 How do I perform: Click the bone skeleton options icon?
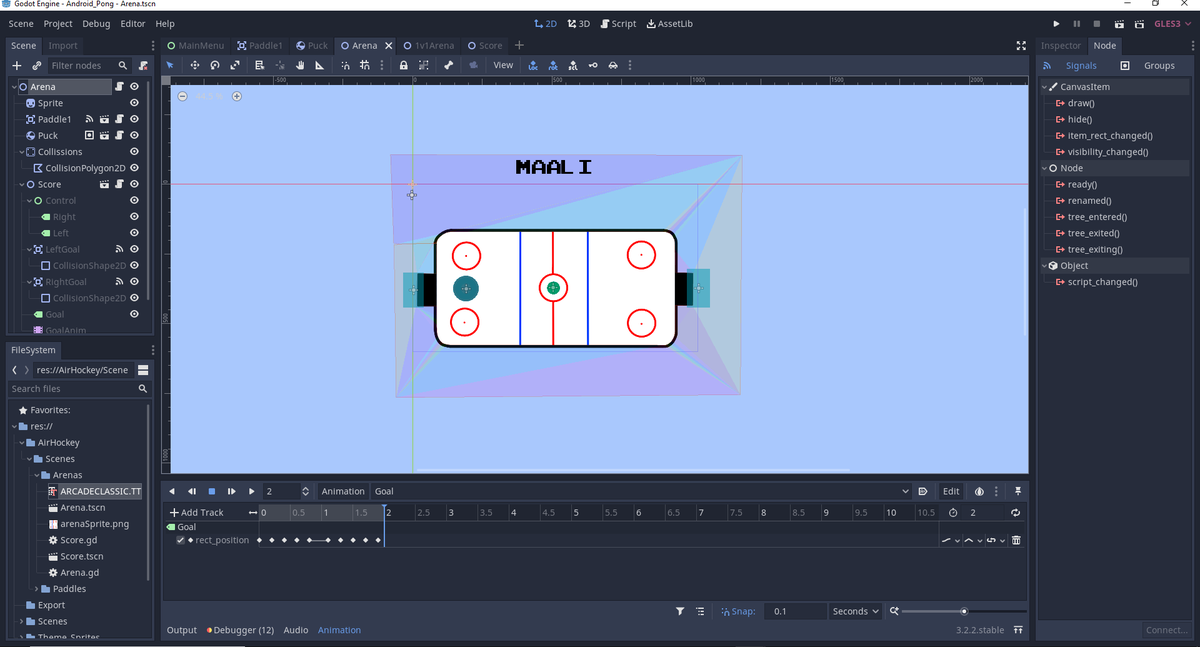click(448, 65)
